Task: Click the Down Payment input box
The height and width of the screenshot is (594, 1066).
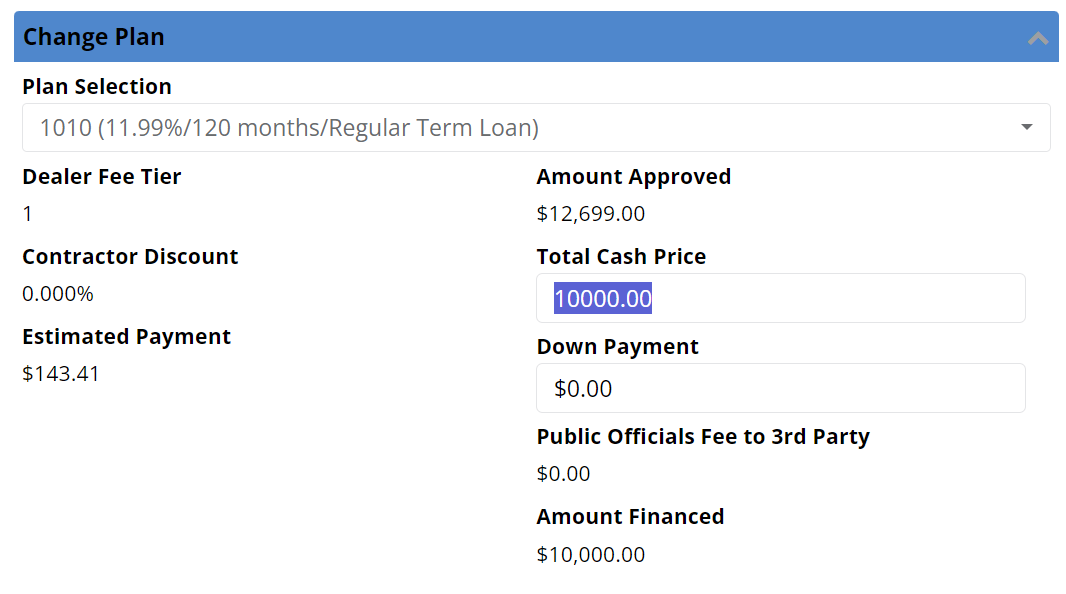Action: 780,388
